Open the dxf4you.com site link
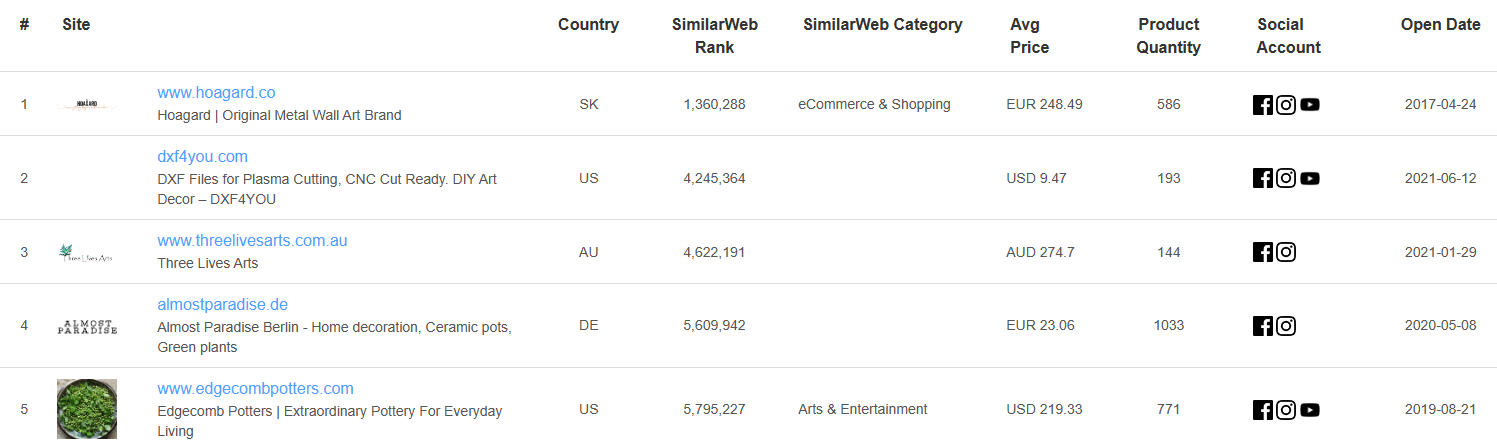Image resolution: width=1497 pixels, height=447 pixels. pos(202,156)
